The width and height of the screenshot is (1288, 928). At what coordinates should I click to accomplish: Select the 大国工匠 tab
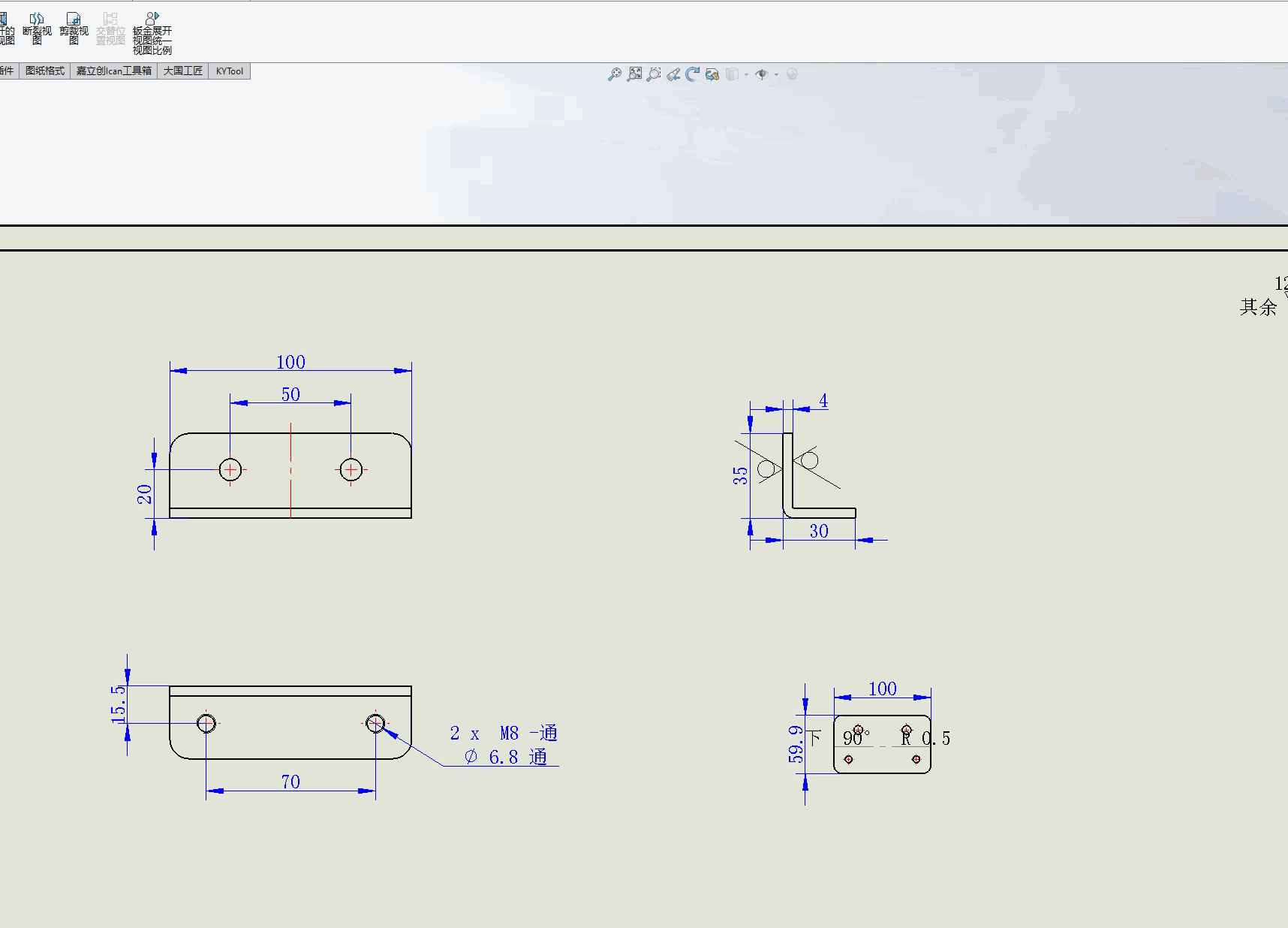tap(182, 71)
